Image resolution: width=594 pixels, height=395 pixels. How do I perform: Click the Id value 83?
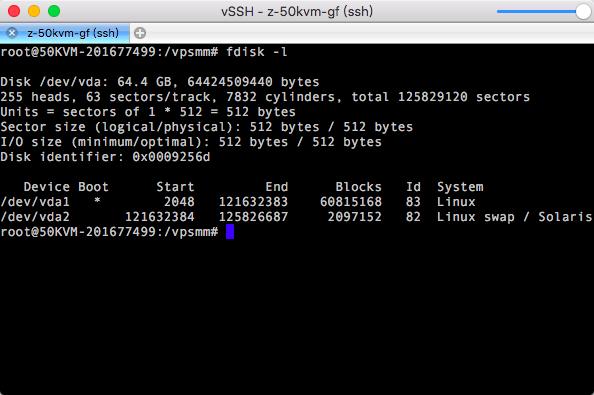click(x=413, y=202)
